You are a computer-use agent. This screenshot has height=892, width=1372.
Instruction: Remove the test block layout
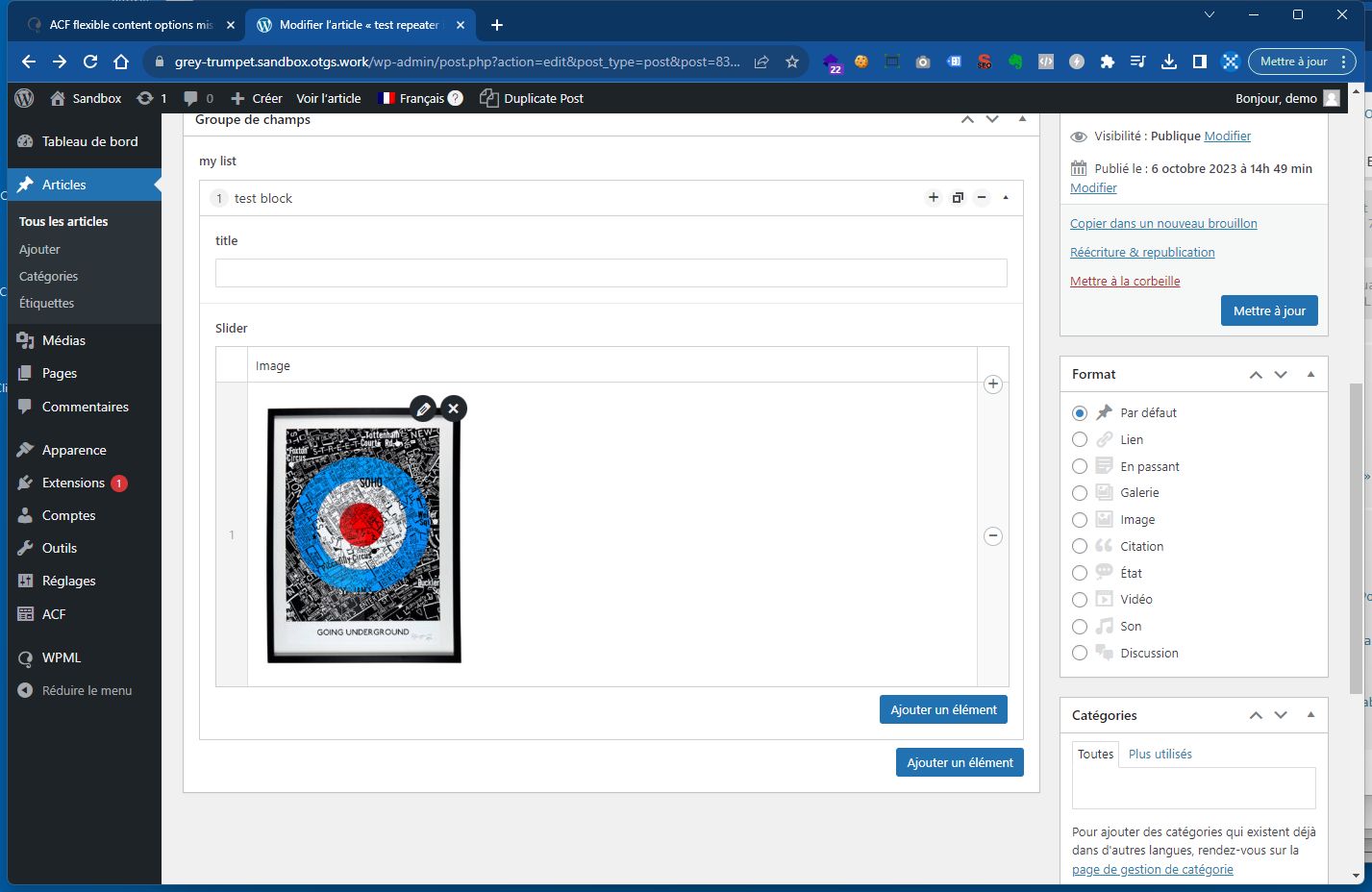click(x=982, y=197)
